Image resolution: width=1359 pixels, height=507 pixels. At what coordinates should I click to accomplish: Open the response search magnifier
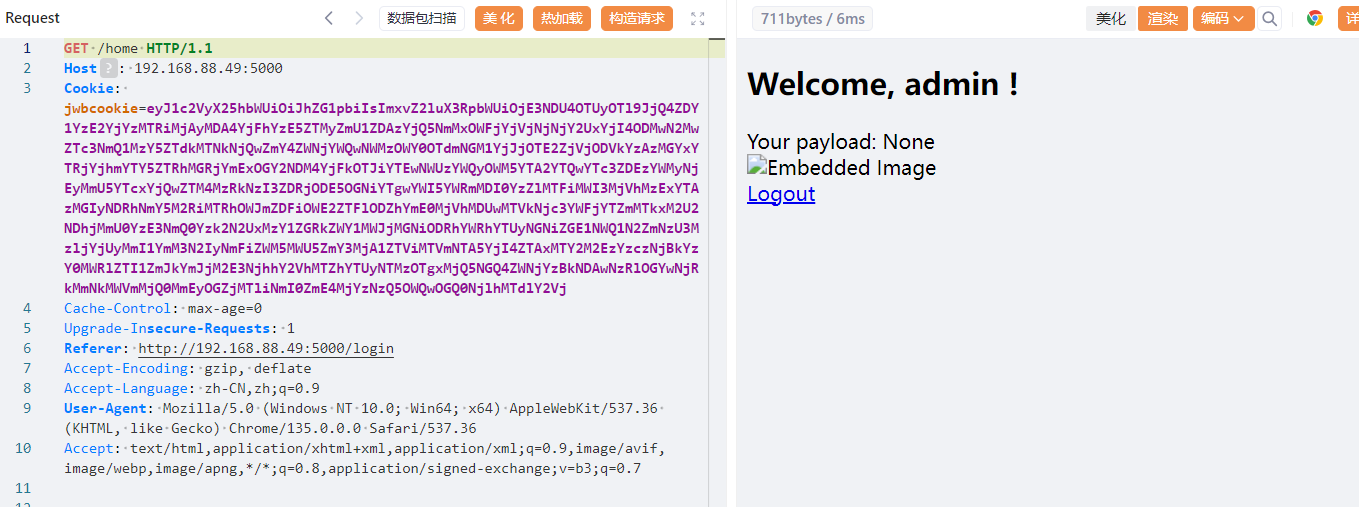pos(1269,18)
